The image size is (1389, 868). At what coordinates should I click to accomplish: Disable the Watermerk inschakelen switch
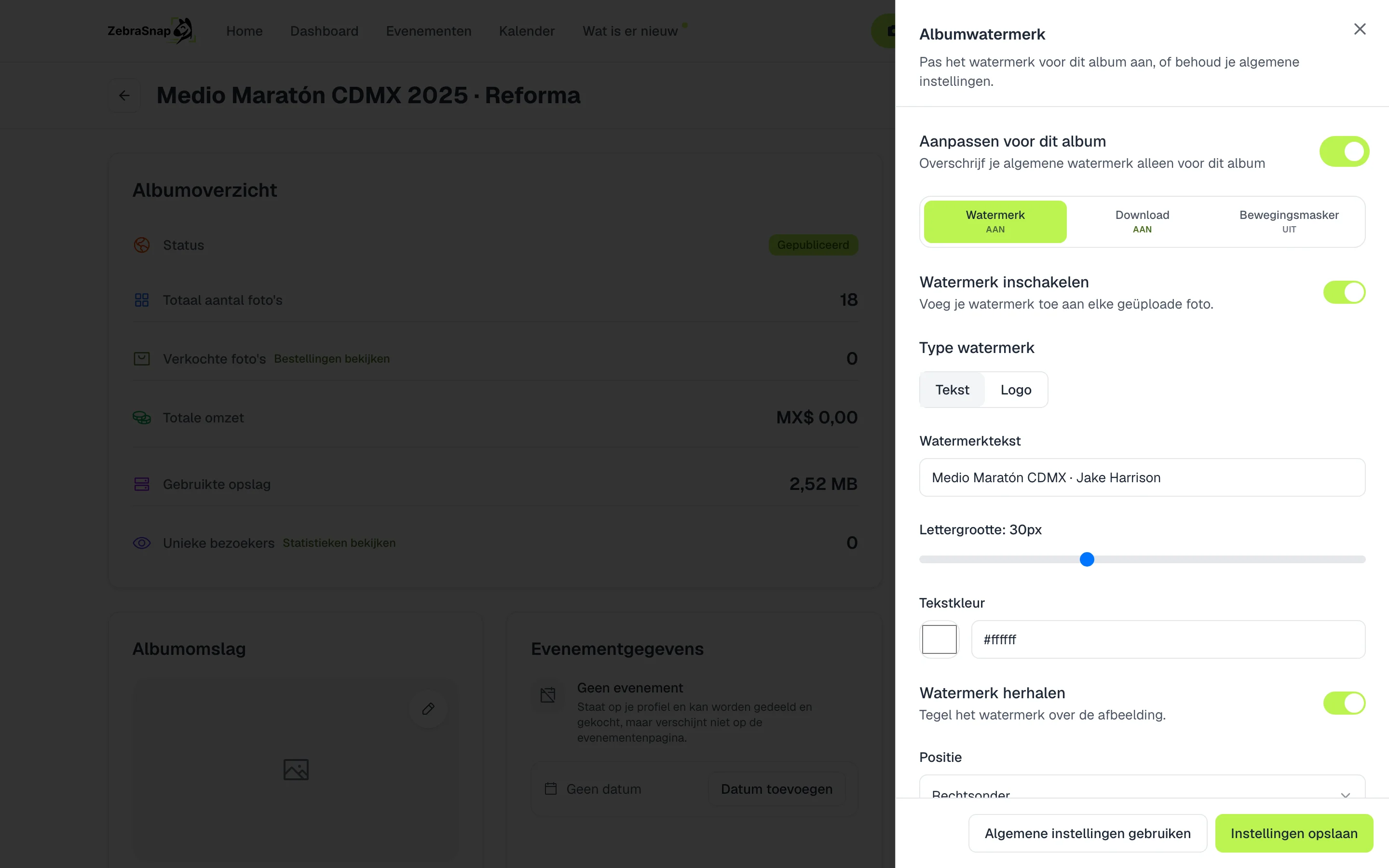(1344, 292)
